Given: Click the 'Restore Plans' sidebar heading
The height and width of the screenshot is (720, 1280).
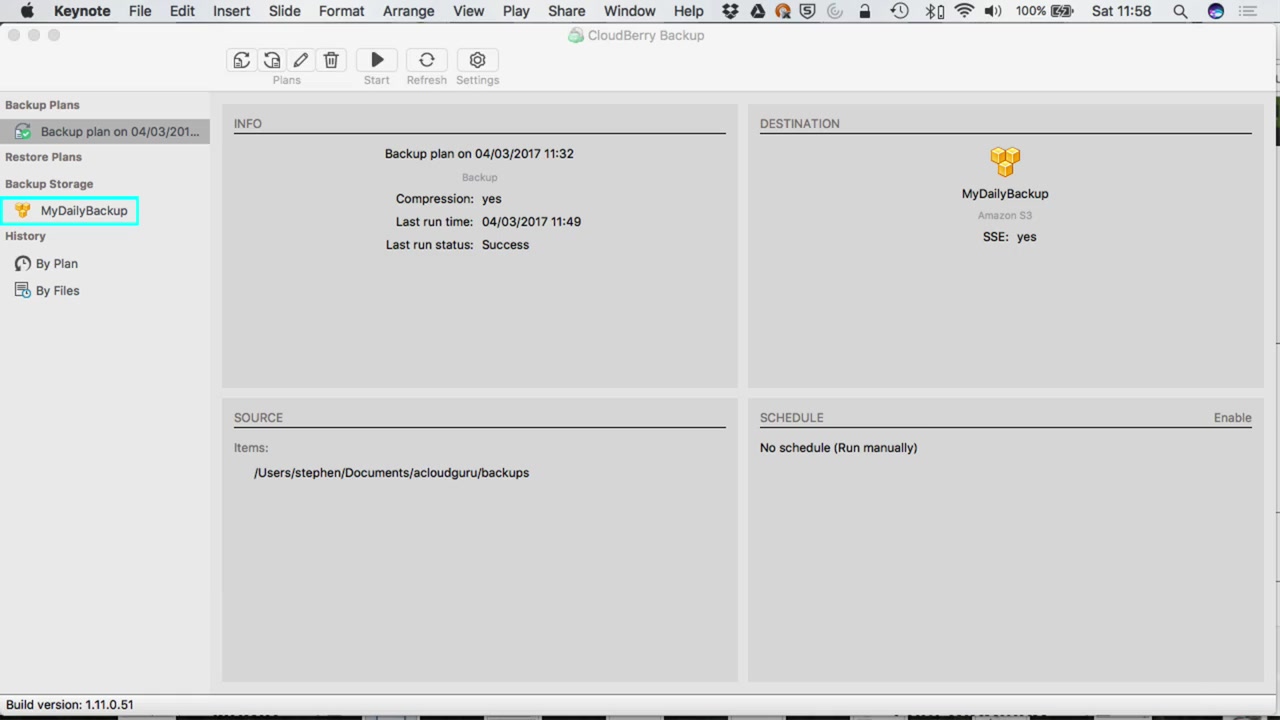Looking at the screenshot, I should [x=43, y=157].
